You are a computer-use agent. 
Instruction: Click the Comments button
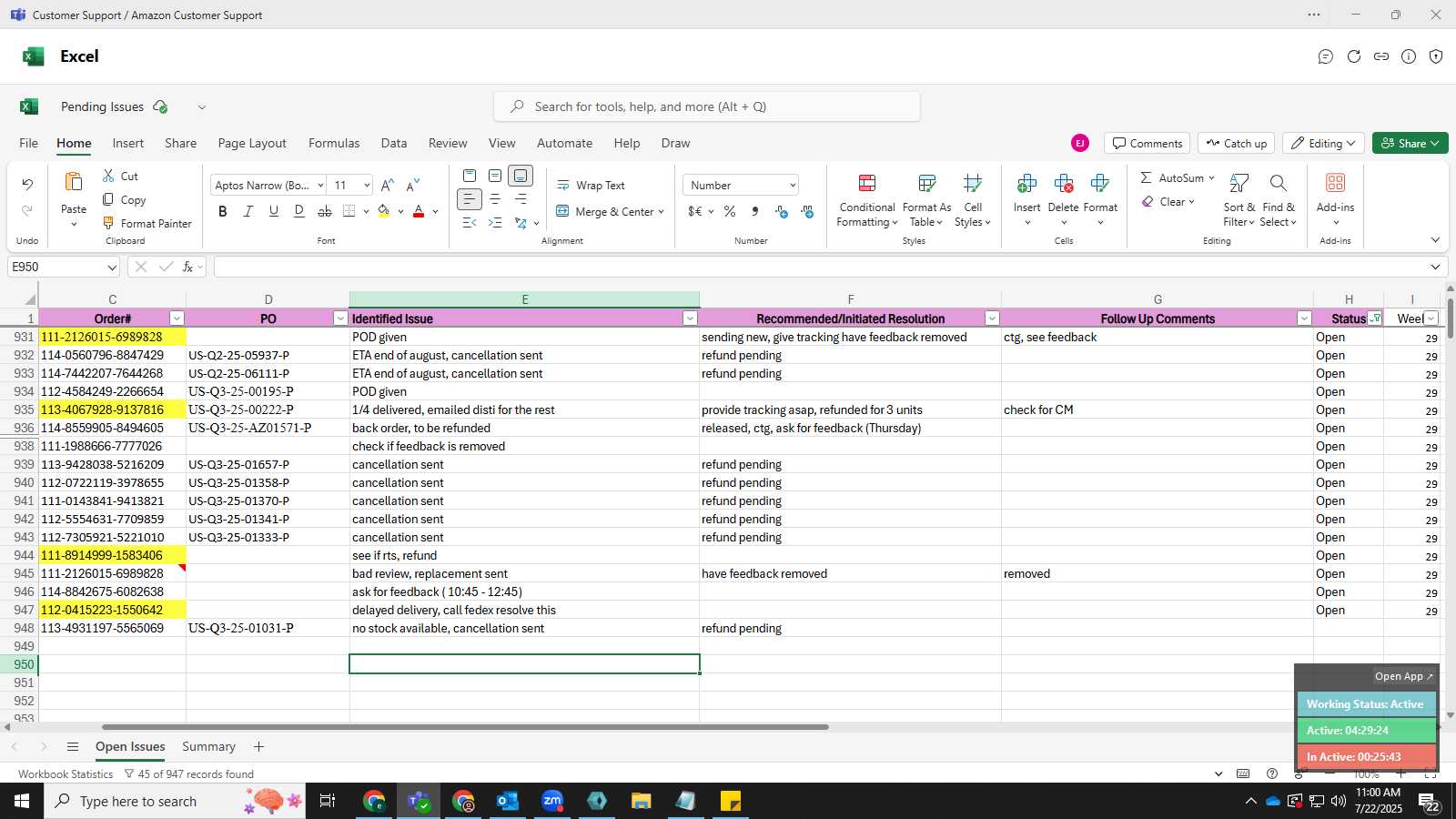point(1148,143)
